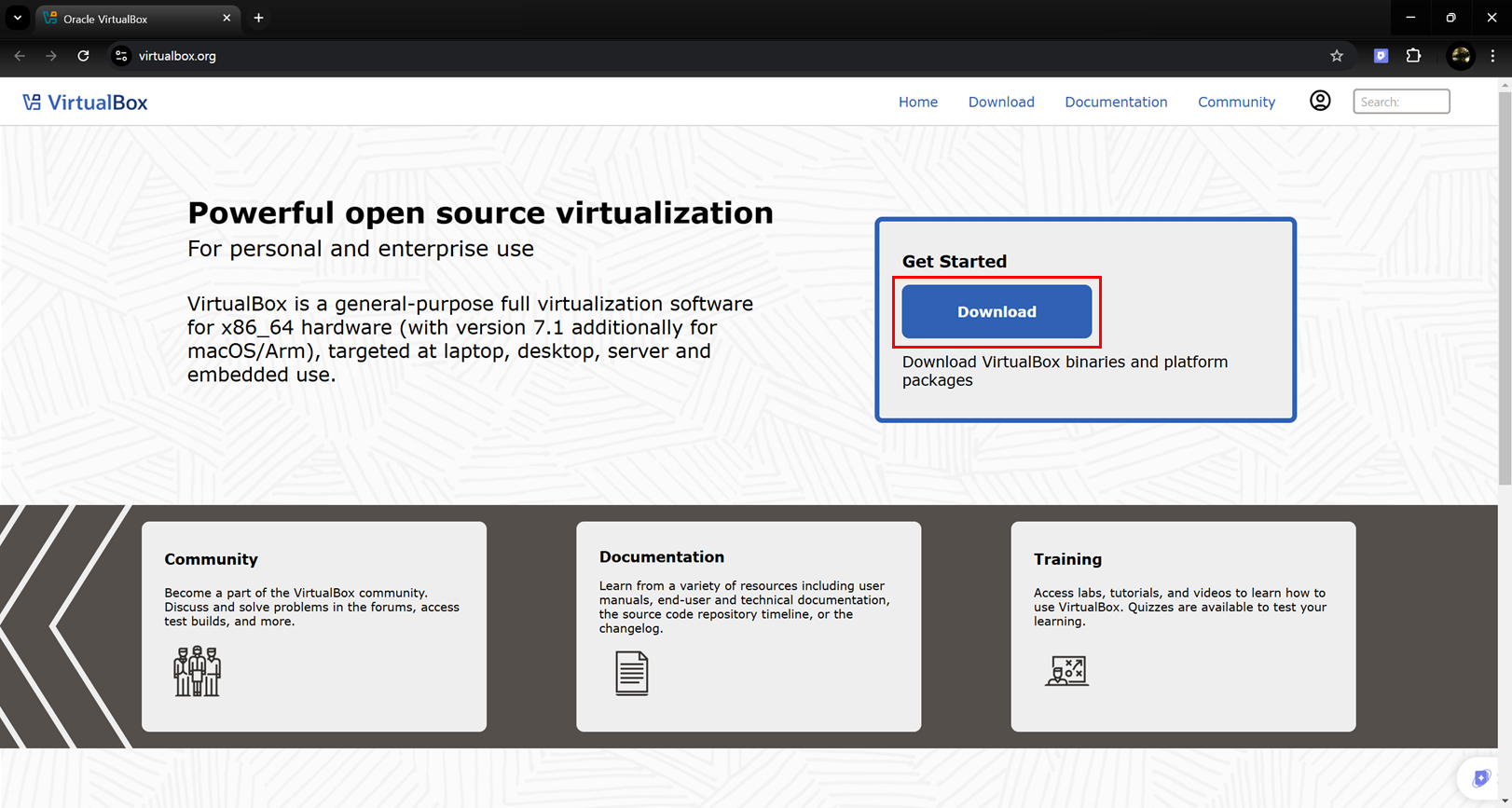Go back to previous page
This screenshot has height=808, width=1512.
click(x=20, y=56)
